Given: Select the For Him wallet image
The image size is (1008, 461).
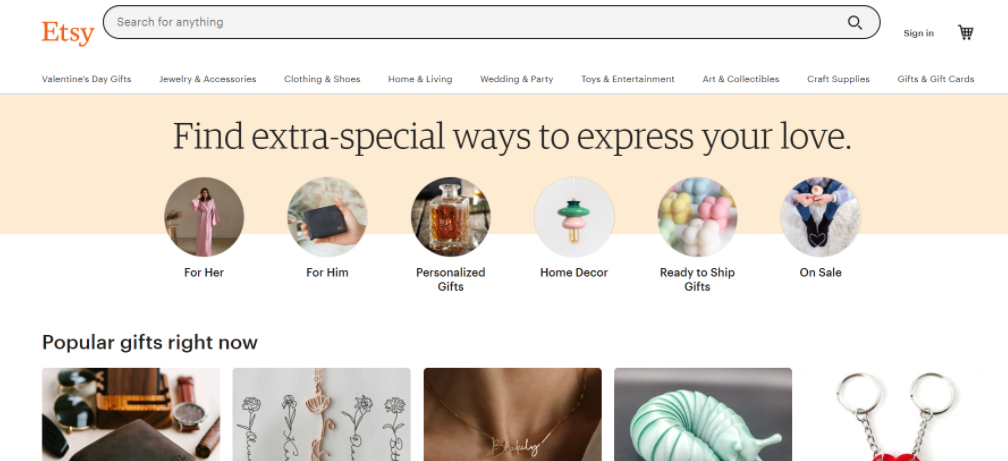Looking at the screenshot, I should click(327, 217).
